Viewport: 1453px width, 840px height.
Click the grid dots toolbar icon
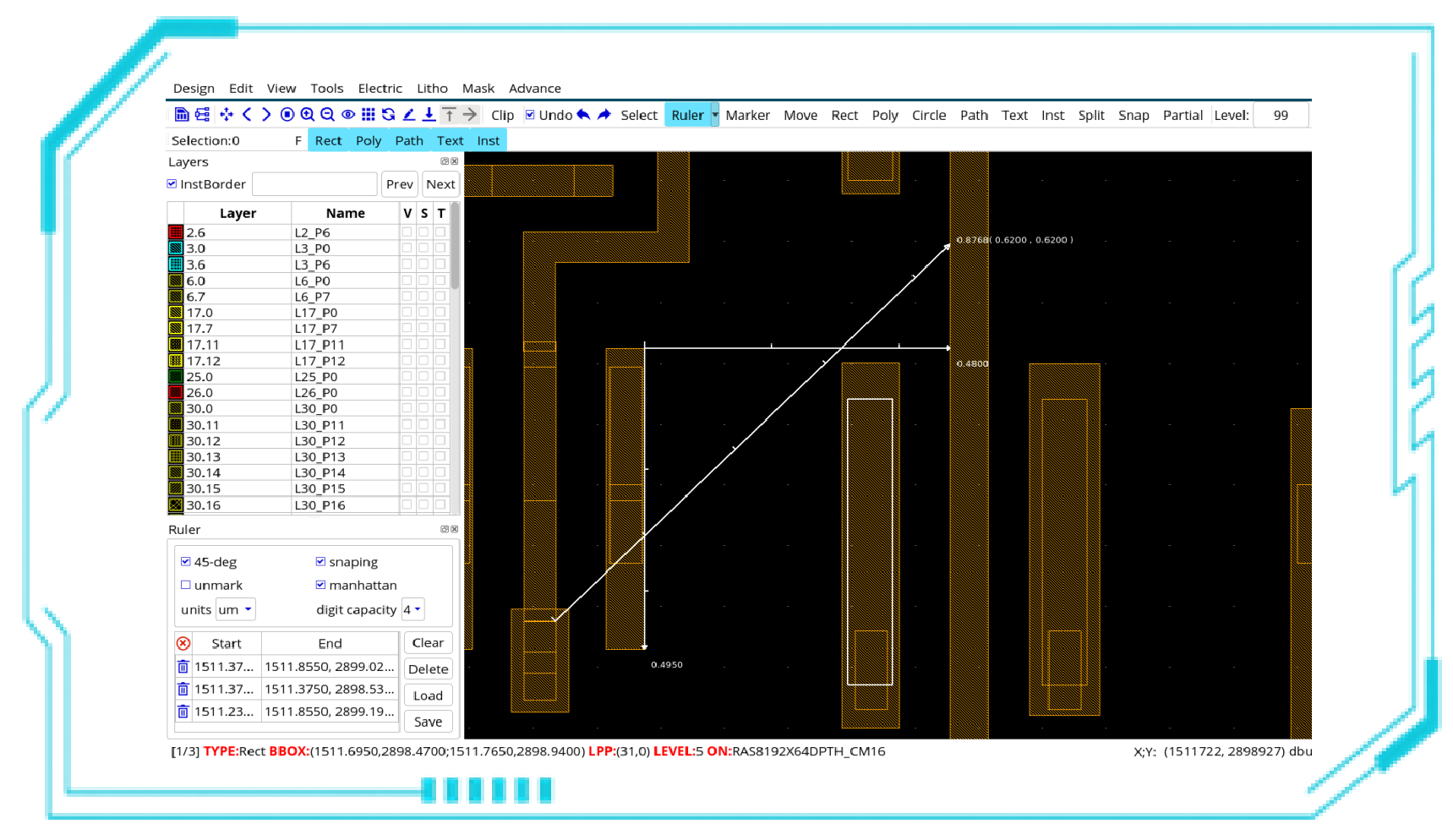coord(369,115)
